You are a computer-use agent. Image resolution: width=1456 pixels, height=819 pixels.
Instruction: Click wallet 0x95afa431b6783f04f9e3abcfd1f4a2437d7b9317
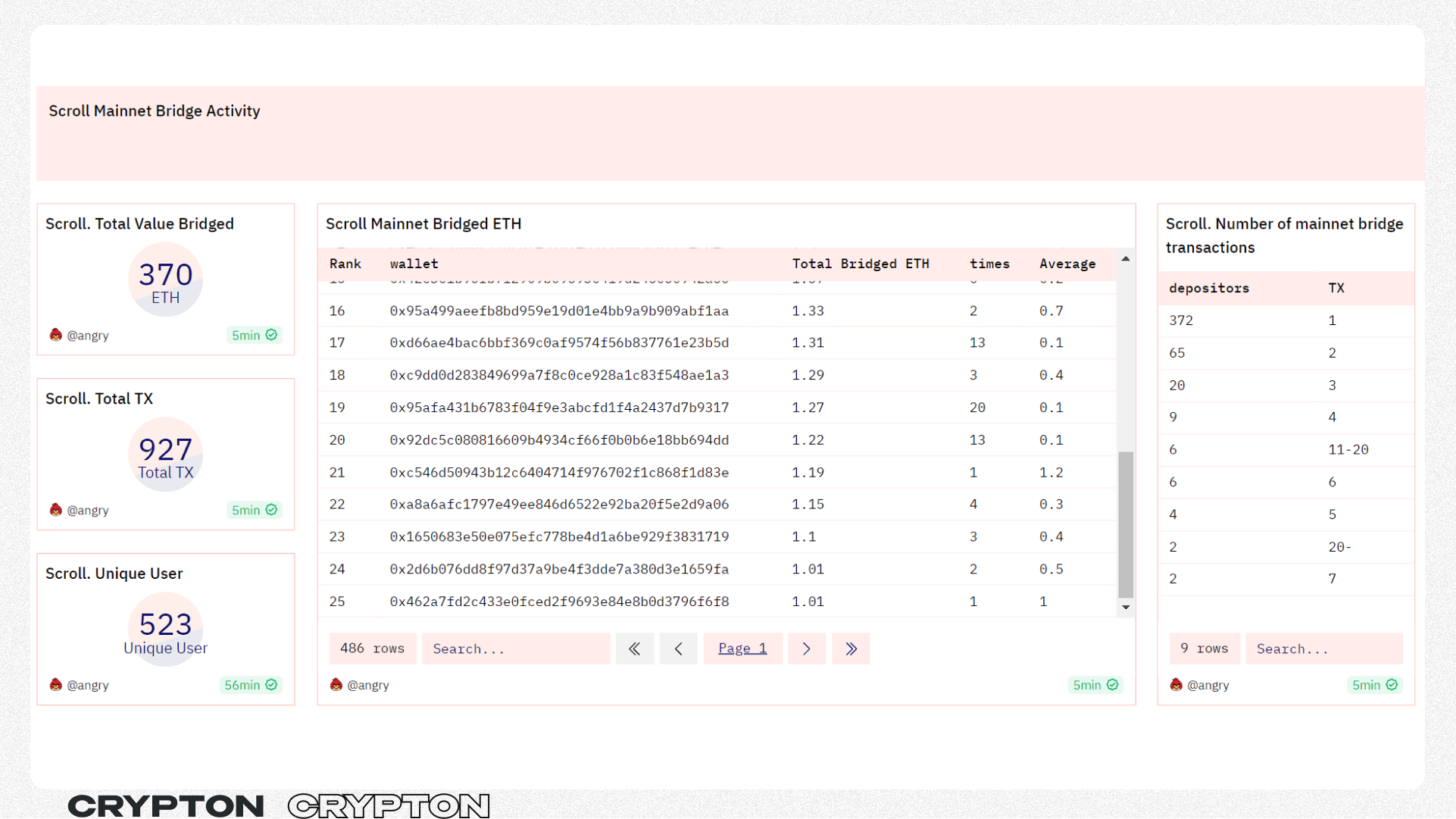559,408
